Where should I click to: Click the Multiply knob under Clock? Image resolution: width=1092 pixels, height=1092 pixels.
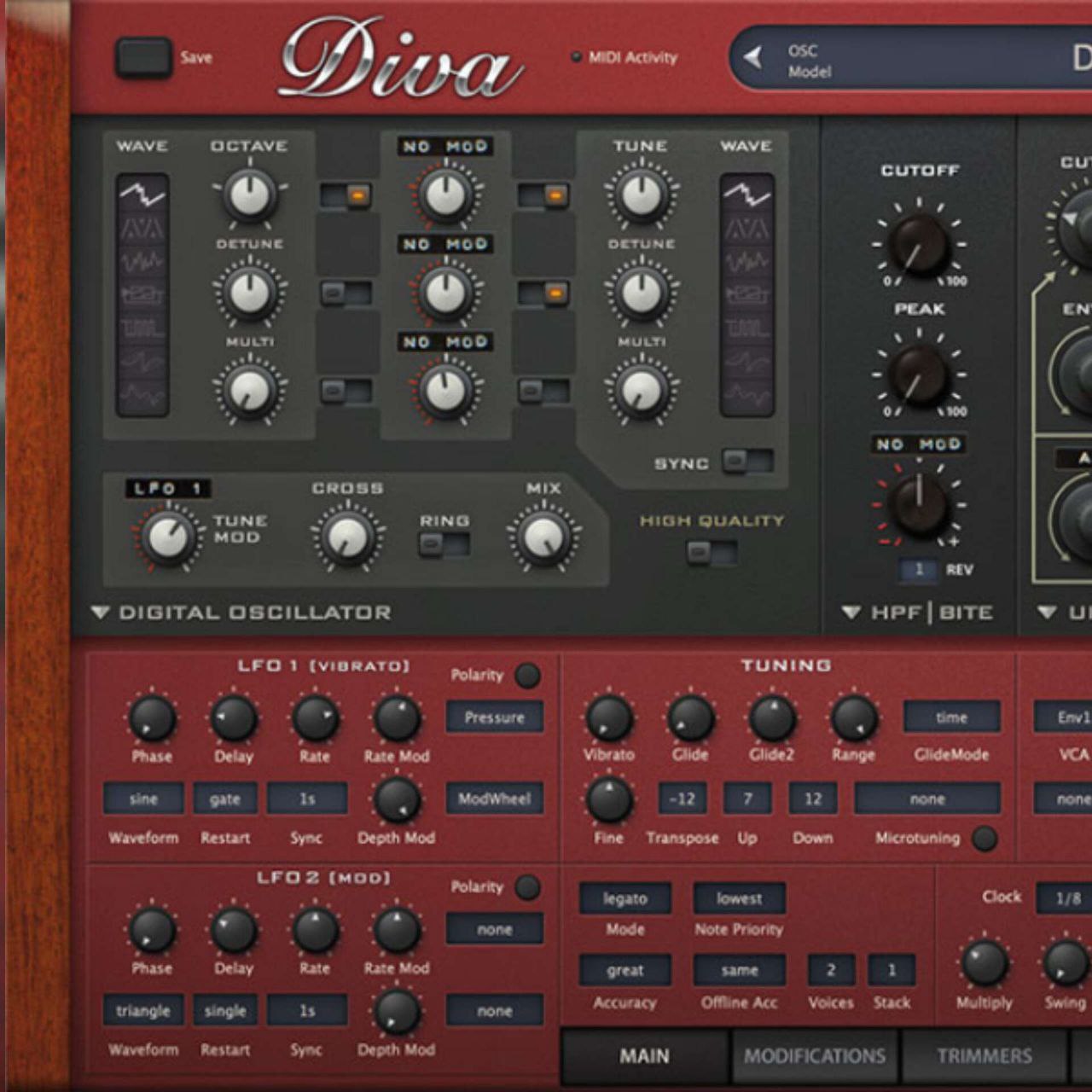click(985, 964)
